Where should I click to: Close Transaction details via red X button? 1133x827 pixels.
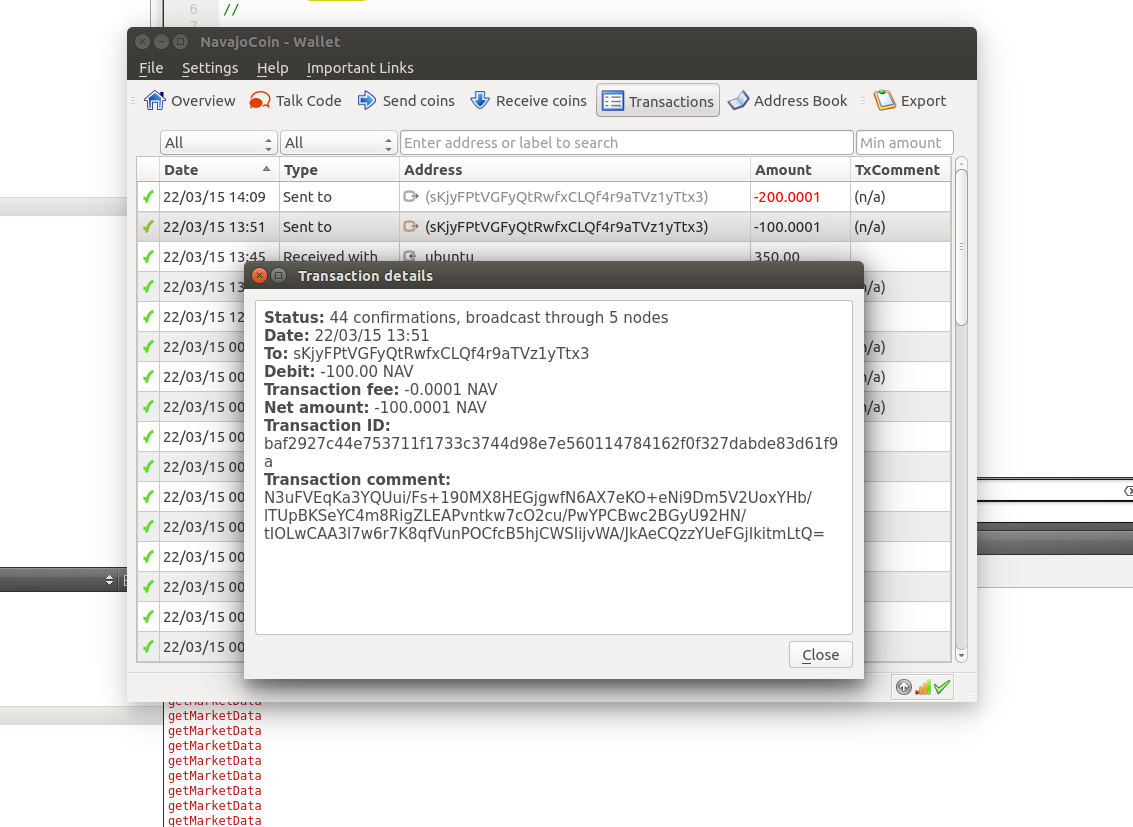click(259, 275)
